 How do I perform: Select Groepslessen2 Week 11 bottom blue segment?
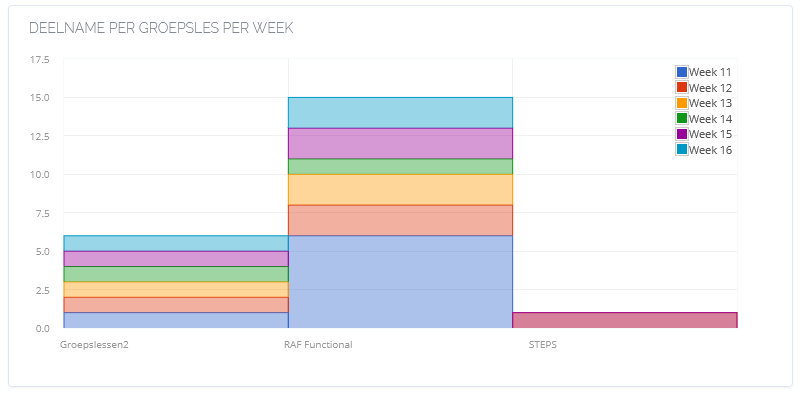point(176,320)
